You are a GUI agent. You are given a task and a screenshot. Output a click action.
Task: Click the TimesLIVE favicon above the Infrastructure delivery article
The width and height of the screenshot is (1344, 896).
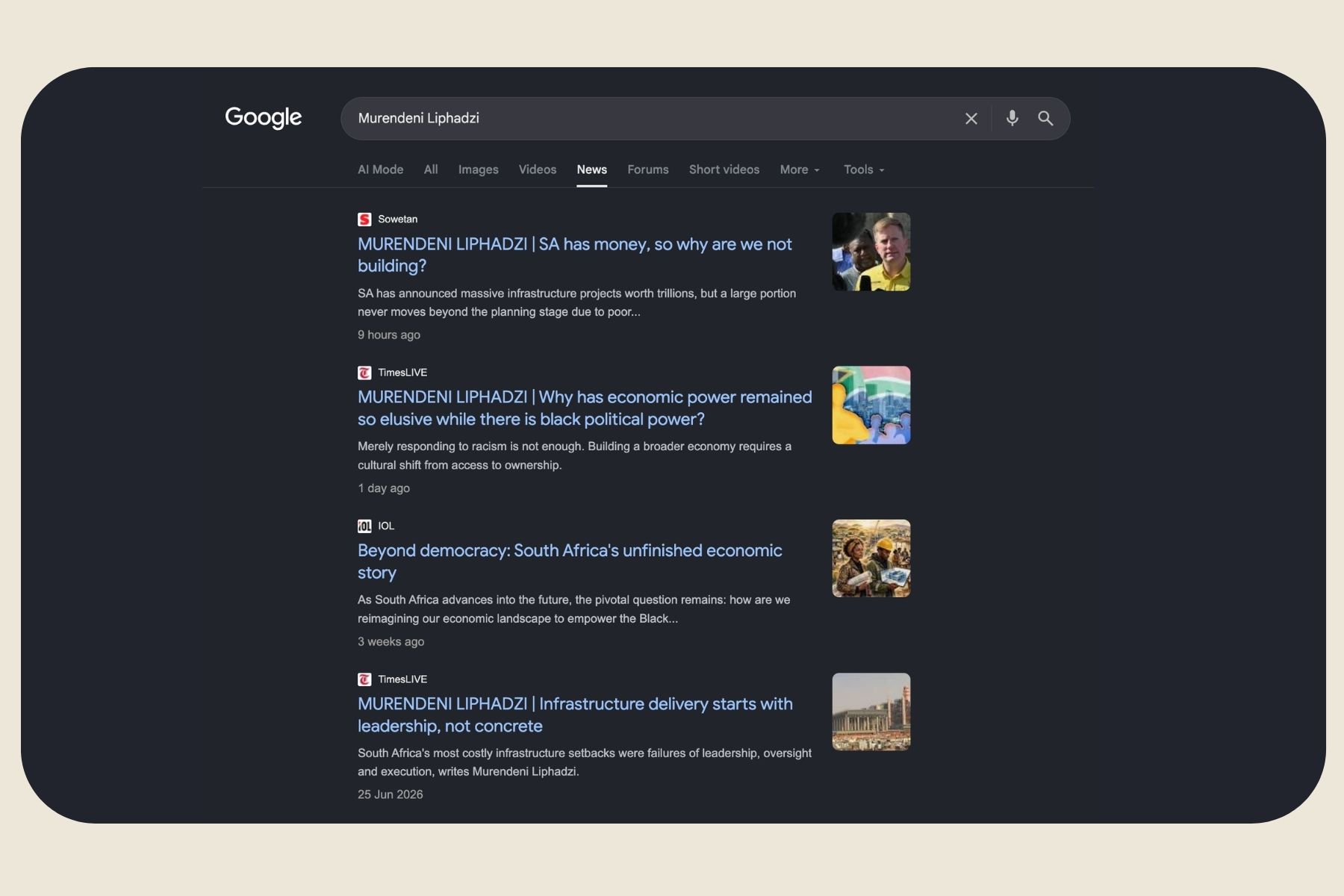click(364, 679)
